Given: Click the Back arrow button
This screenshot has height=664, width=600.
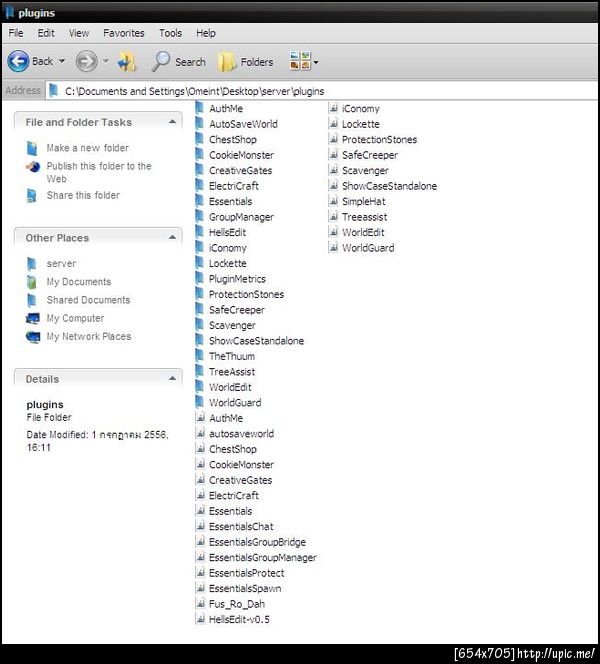Looking at the screenshot, I should [18, 61].
